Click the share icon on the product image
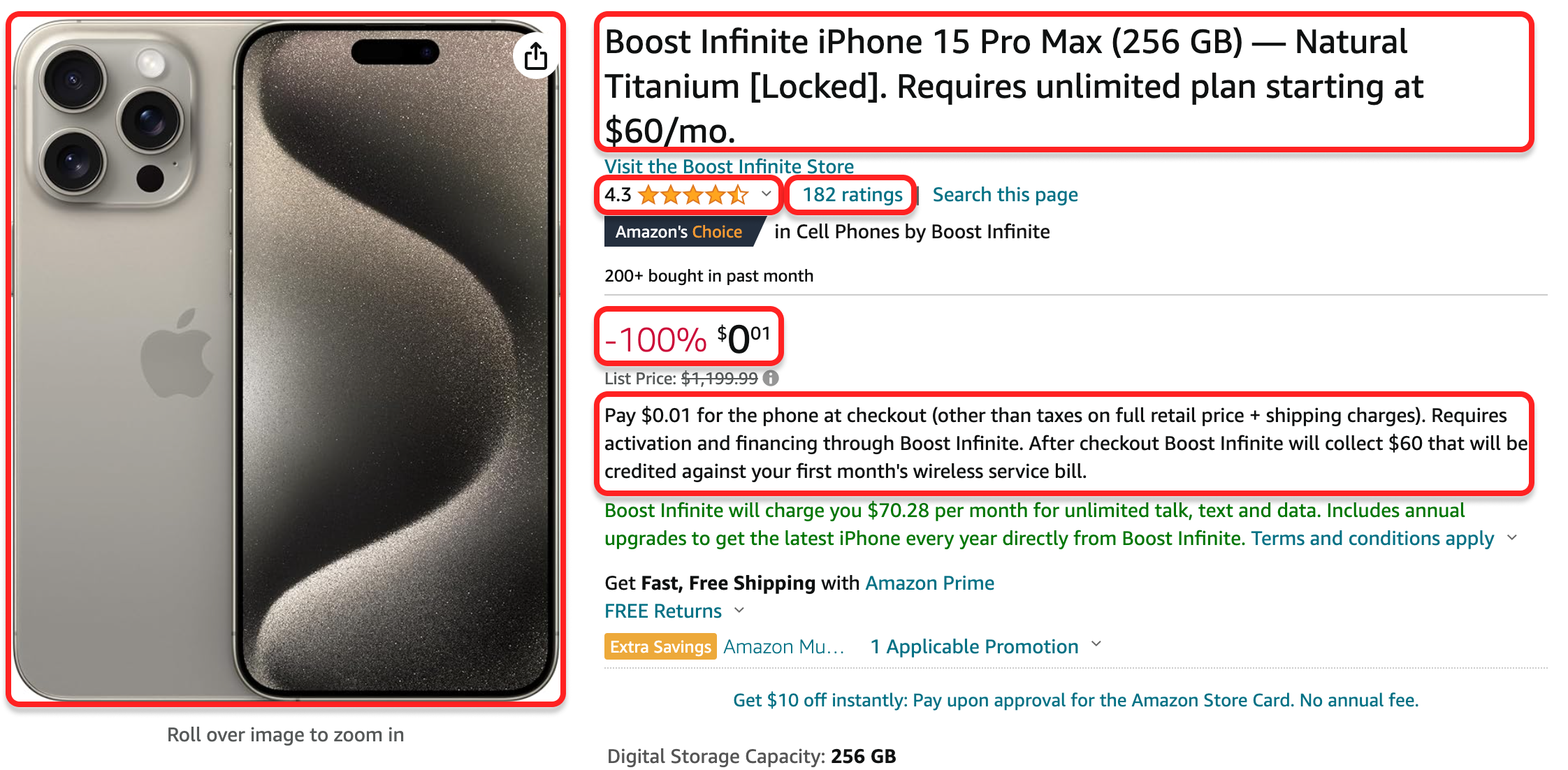Viewport: 1568px width, 770px height. (535, 57)
